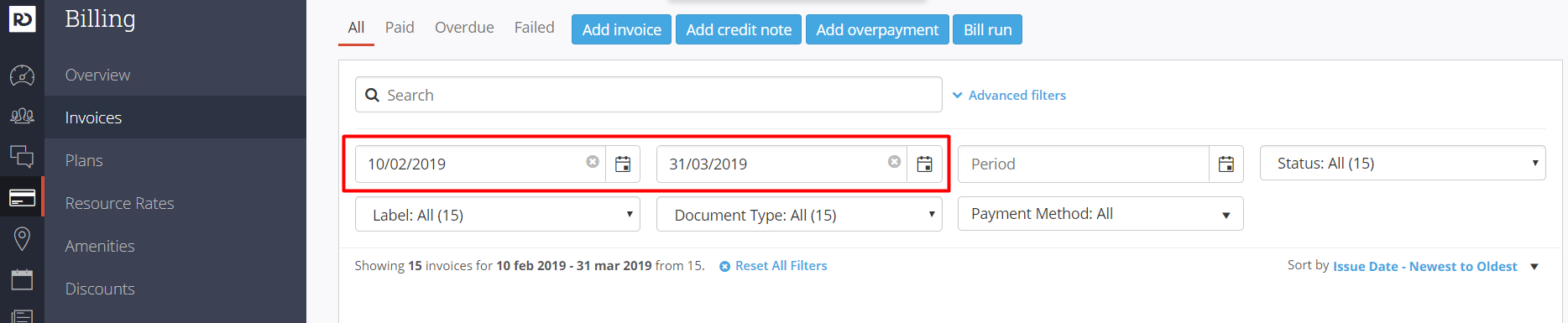Click the app logo in the sidebar
The image size is (1568, 323).
[22, 18]
